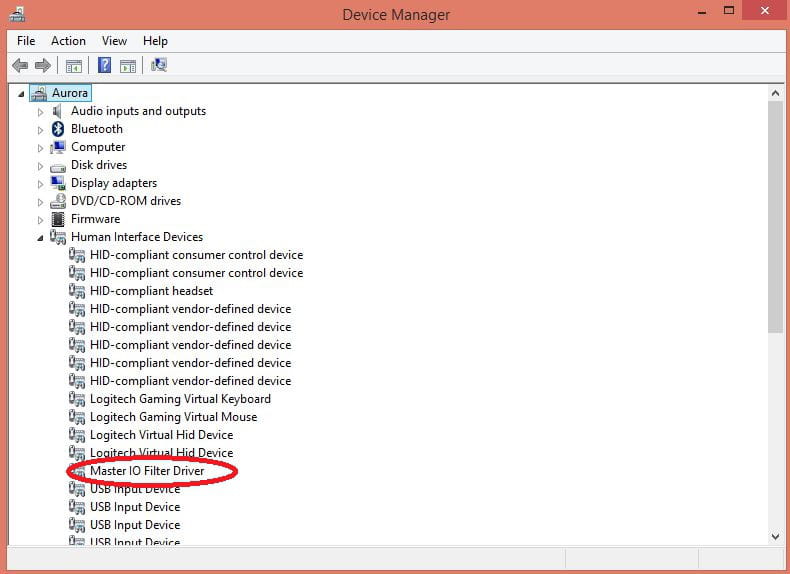This screenshot has width=790, height=574.
Task: Click the Forward arrow toolbar icon
Action: coord(42,66)
